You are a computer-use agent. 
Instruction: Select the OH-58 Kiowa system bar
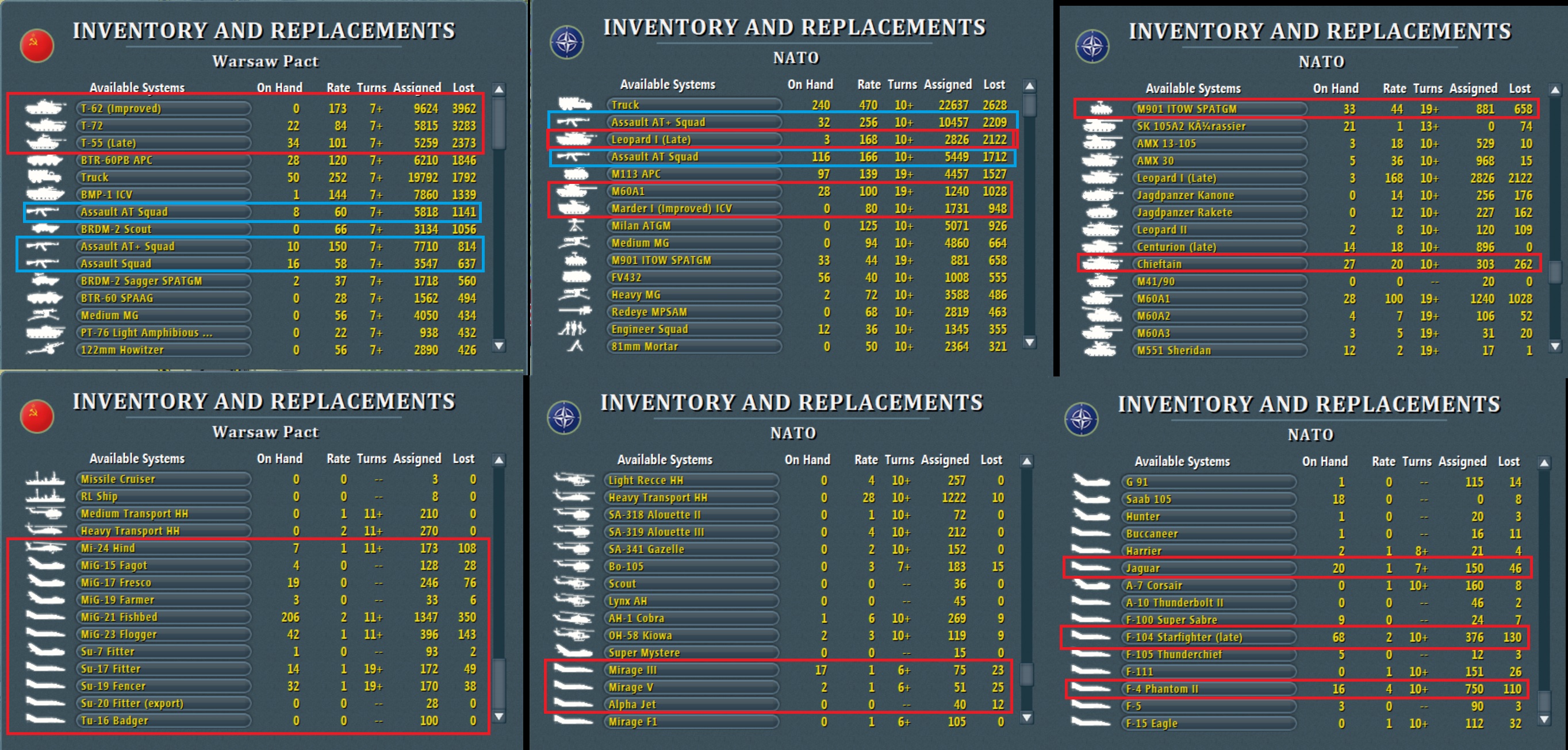click(x=692, y=635)
